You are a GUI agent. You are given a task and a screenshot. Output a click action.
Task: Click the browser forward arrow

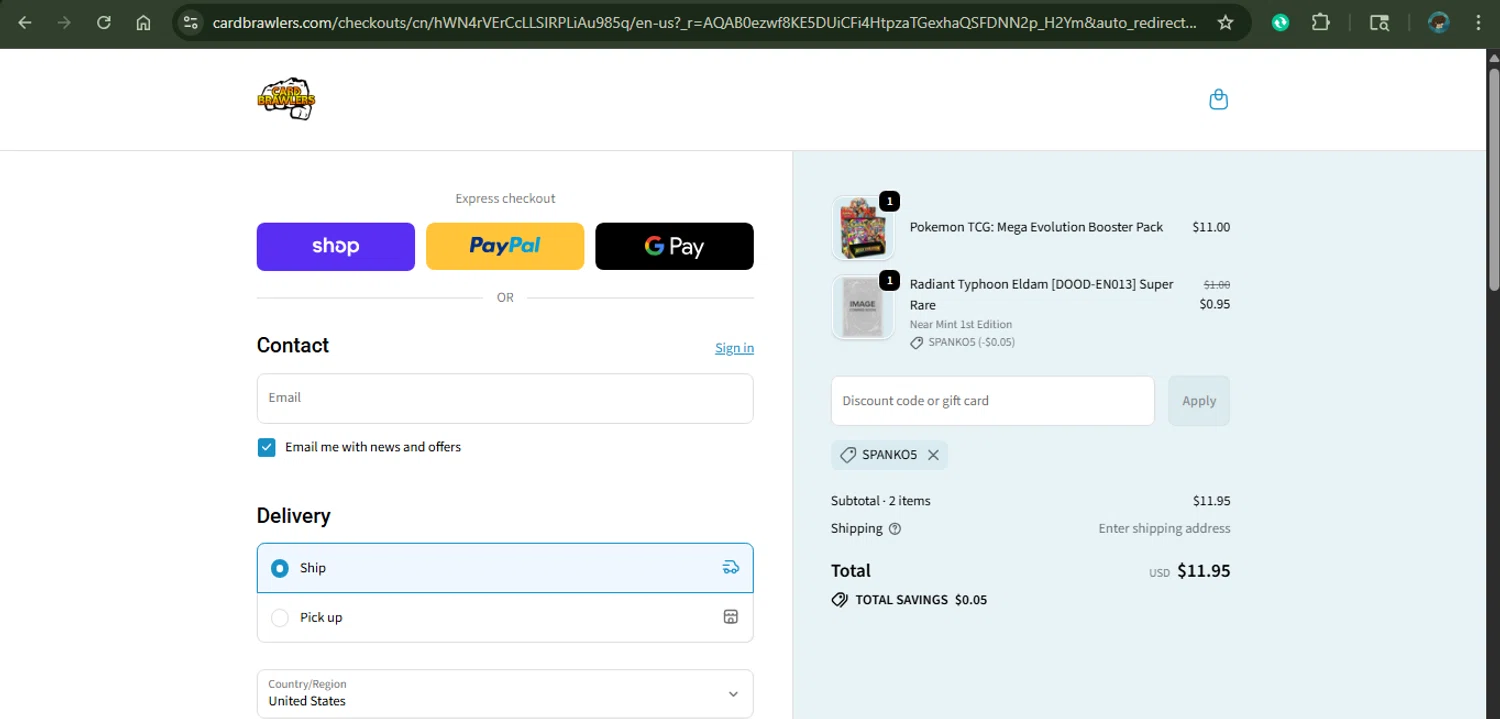64,22
